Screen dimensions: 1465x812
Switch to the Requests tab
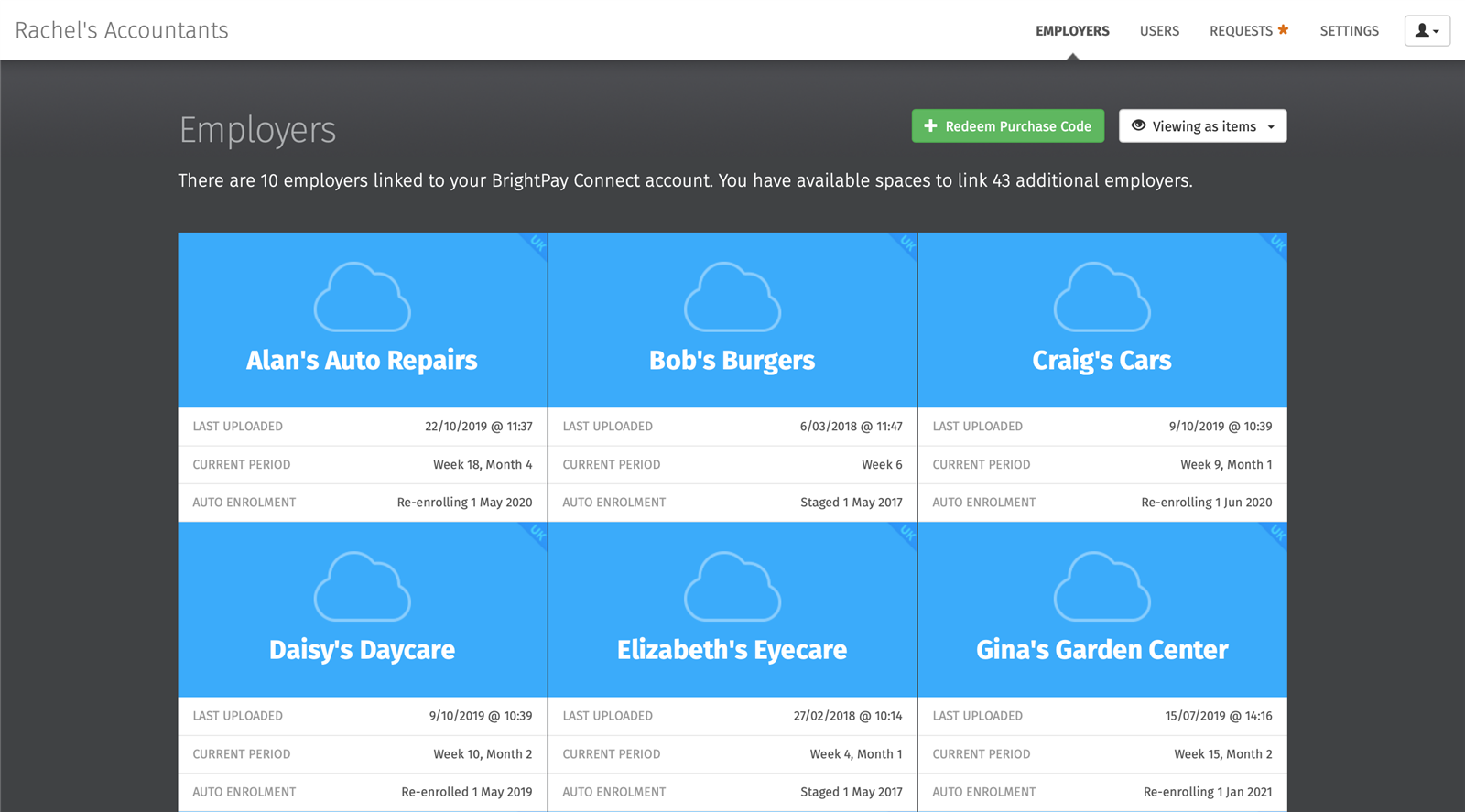pyautogui.click(x=1241, y=31)
